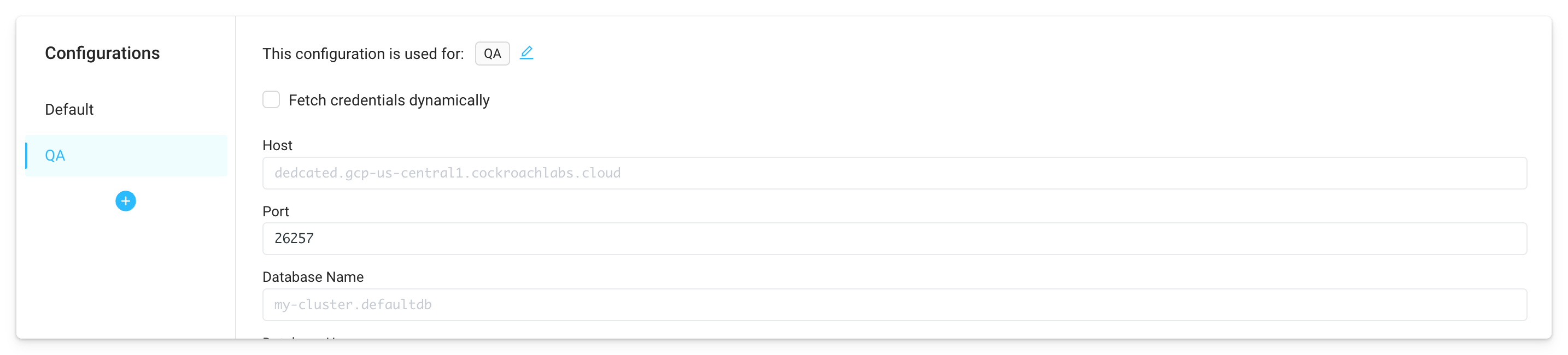
Task: Click the Port value 26257 to edit it
Action: click(294, 238)
